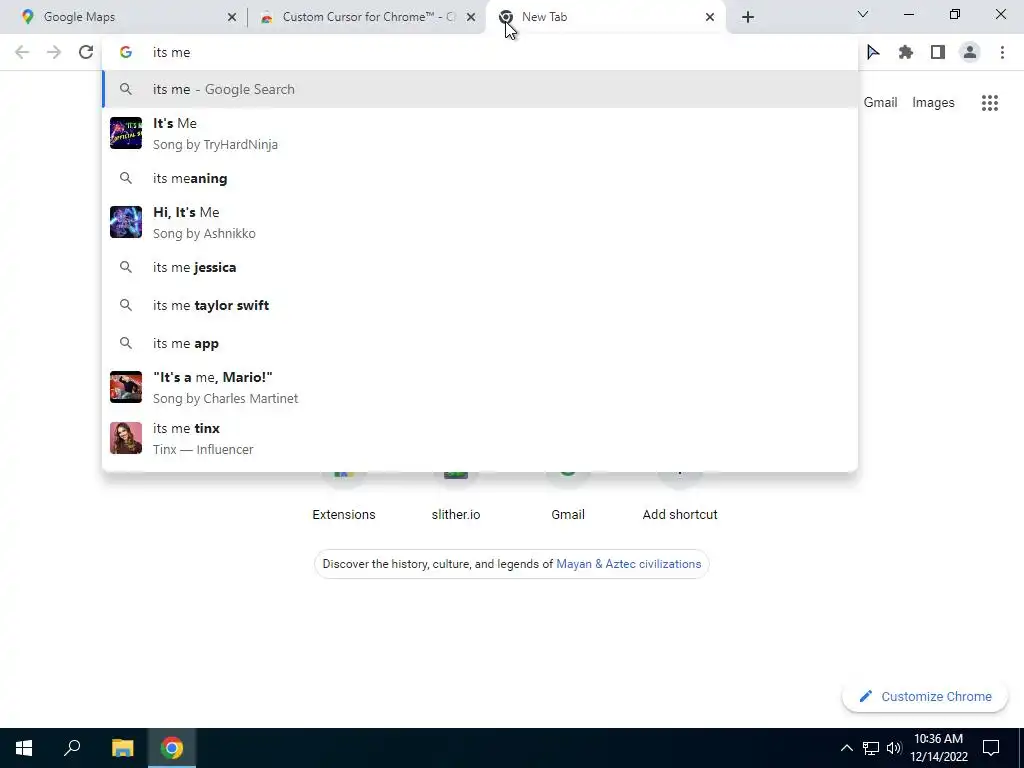Click the Charles Martinet song thumbnail
This screenshot has height=768, width=1024.
pyautogui.click(x=126, y=387)
